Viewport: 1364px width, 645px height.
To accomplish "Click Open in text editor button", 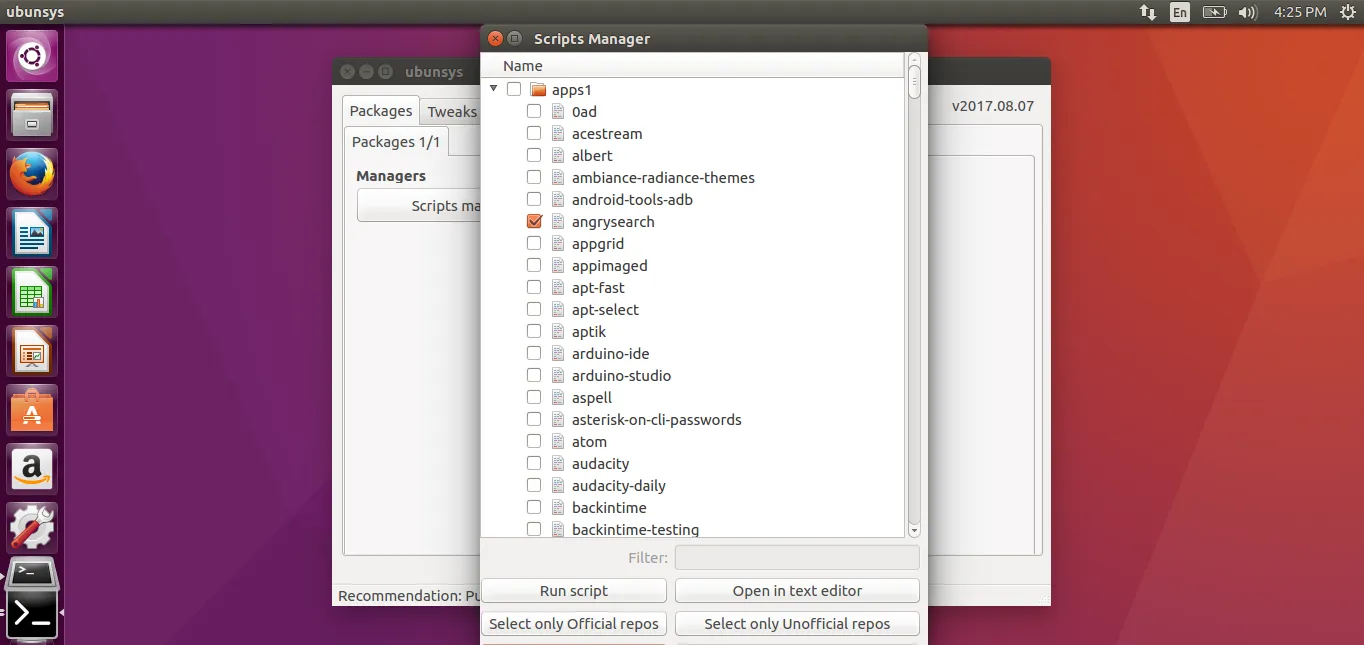I will 796,591.
